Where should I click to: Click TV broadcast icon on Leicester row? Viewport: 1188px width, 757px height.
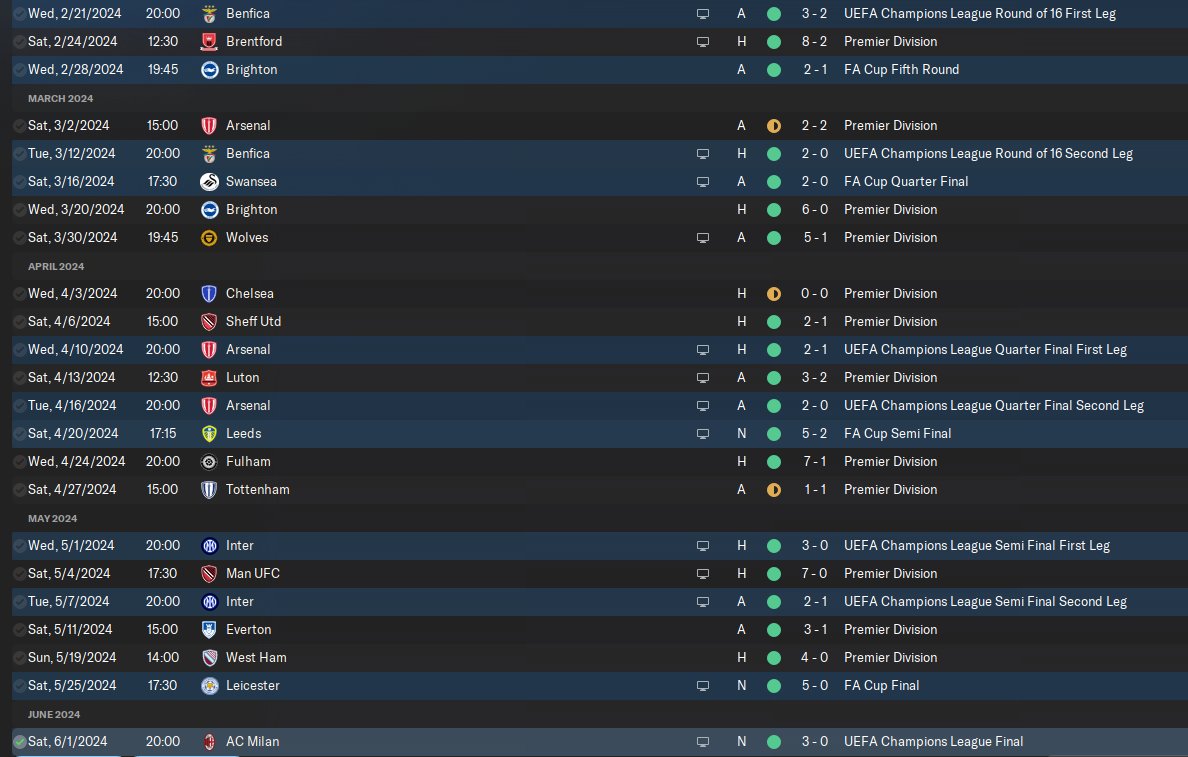coord(703,686)
